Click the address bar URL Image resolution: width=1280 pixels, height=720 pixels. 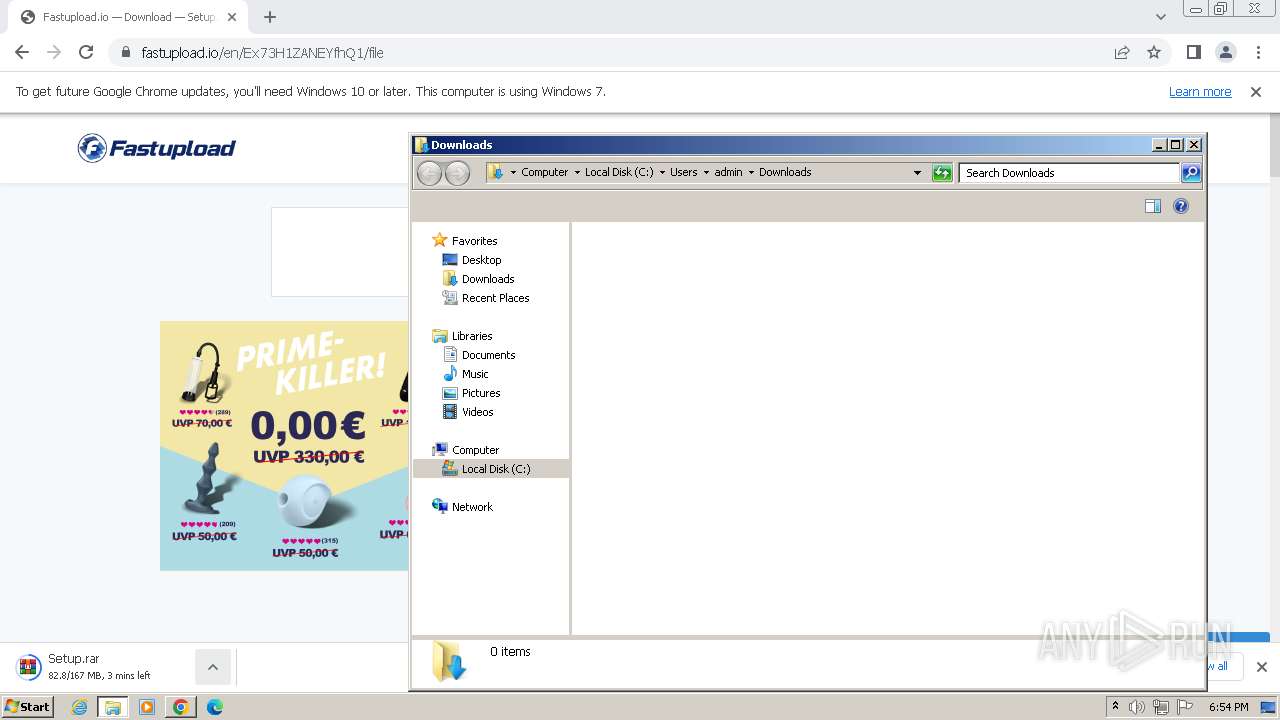click(262, 53)
